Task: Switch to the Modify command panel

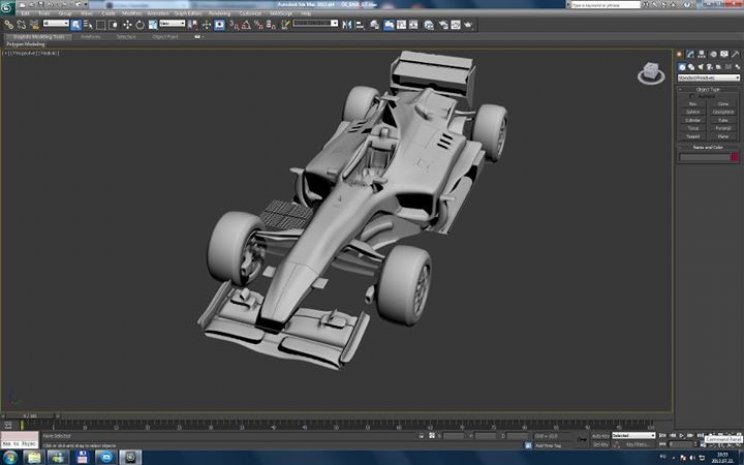Action: 690,55
